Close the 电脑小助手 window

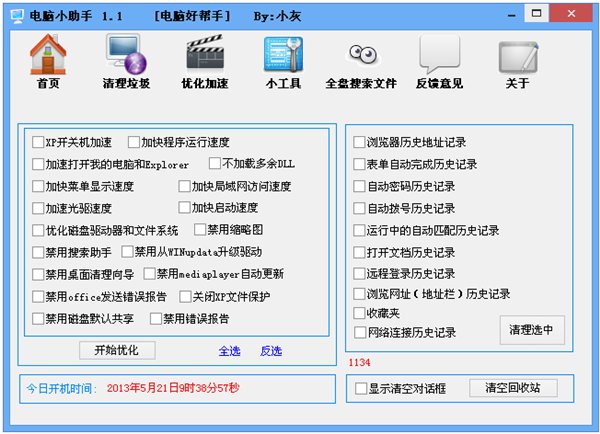(x=572, y=13)
